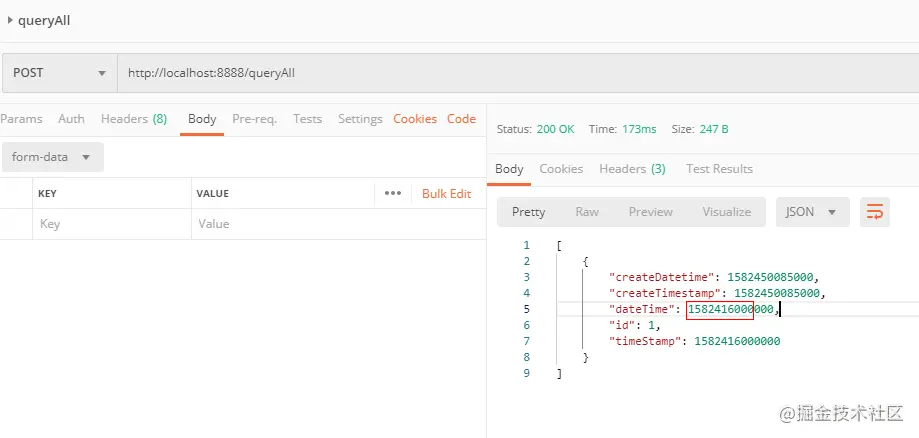Click the wrap lines icon in response
Image resolution: width=919 pixels, height=438 pixels.
point(875,212)
